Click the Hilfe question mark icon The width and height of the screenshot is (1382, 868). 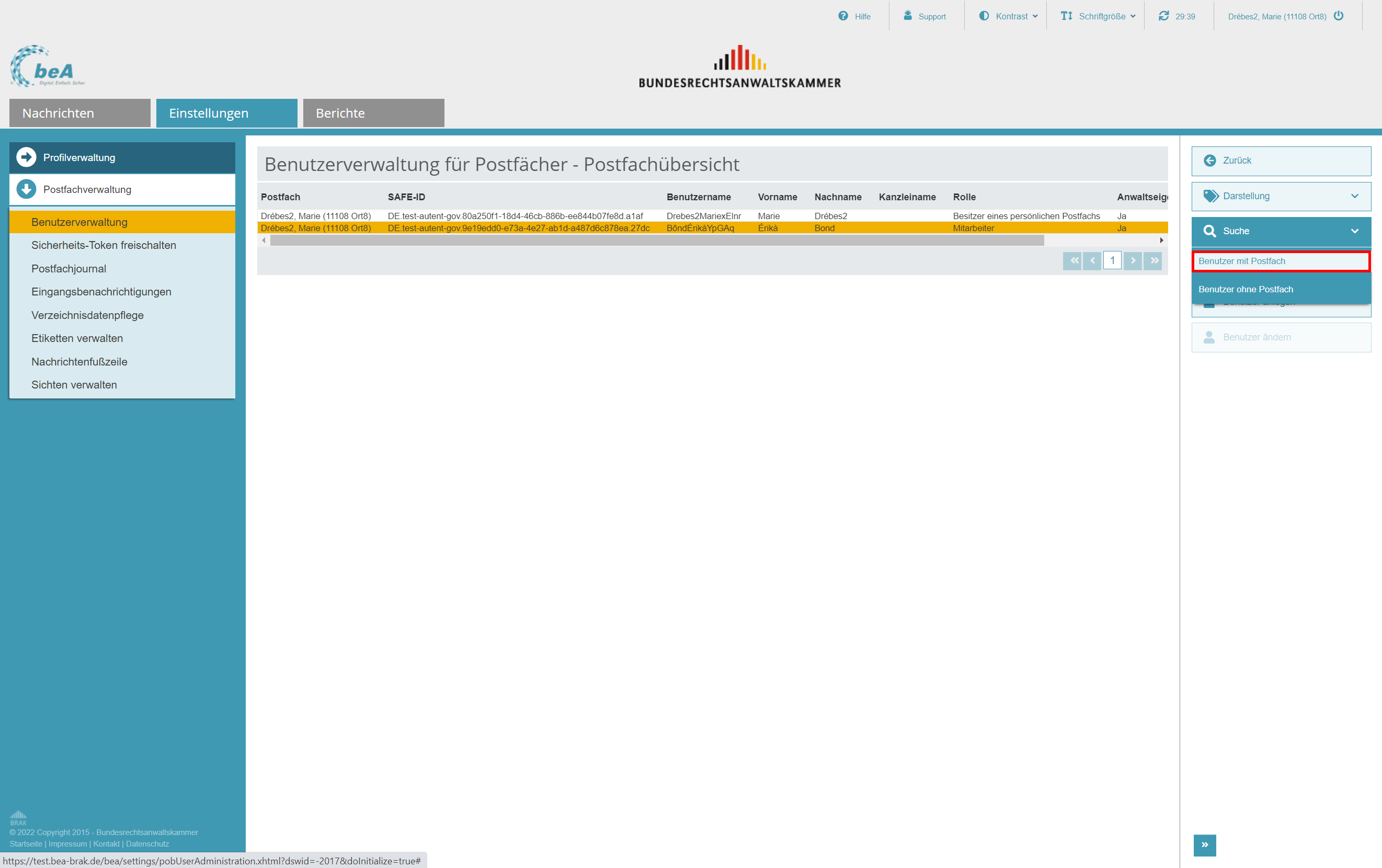coord(842,16)
